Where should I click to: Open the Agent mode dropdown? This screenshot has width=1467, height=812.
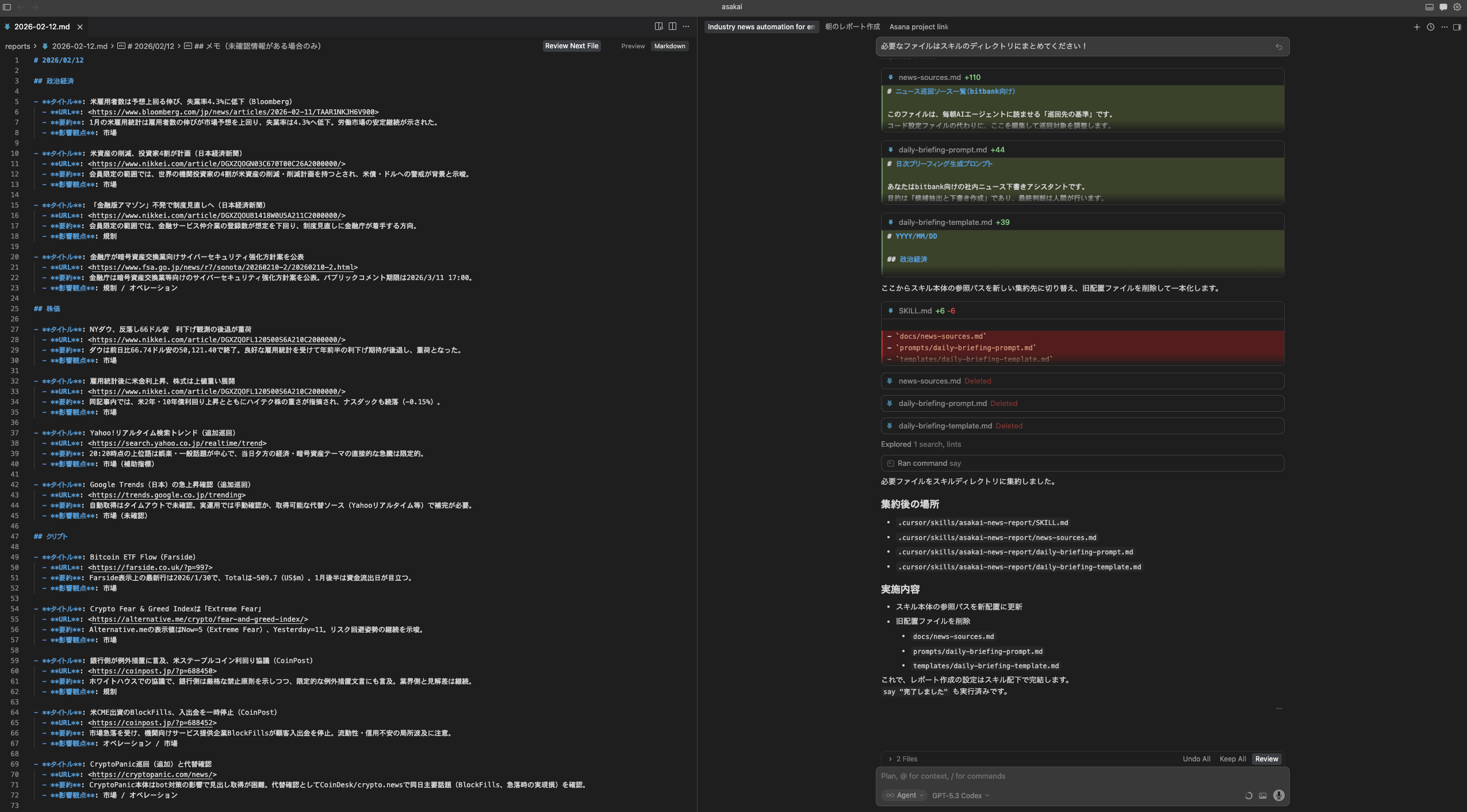(905, 795)
